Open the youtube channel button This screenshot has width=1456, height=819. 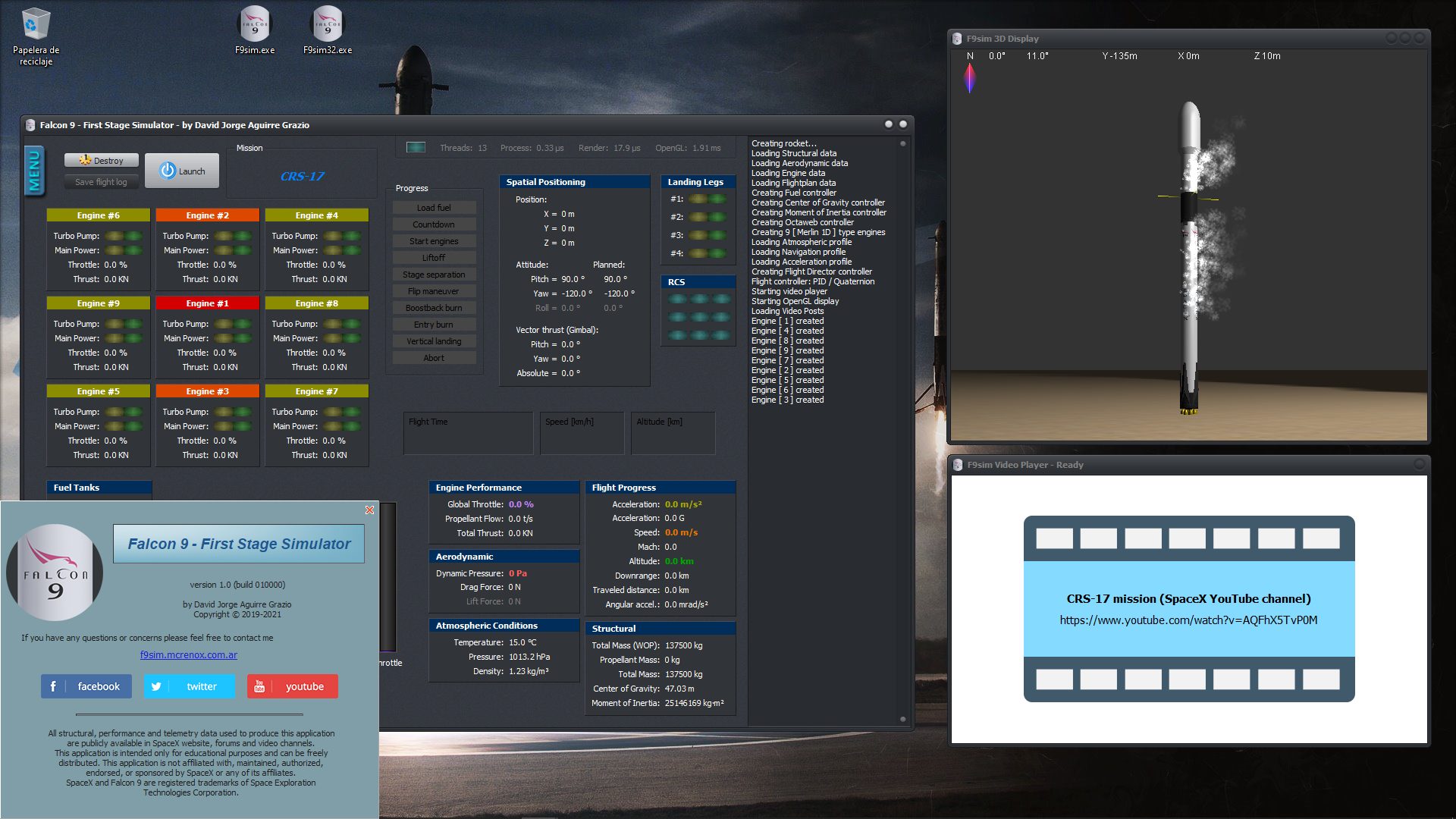click(x=293, y=686)
